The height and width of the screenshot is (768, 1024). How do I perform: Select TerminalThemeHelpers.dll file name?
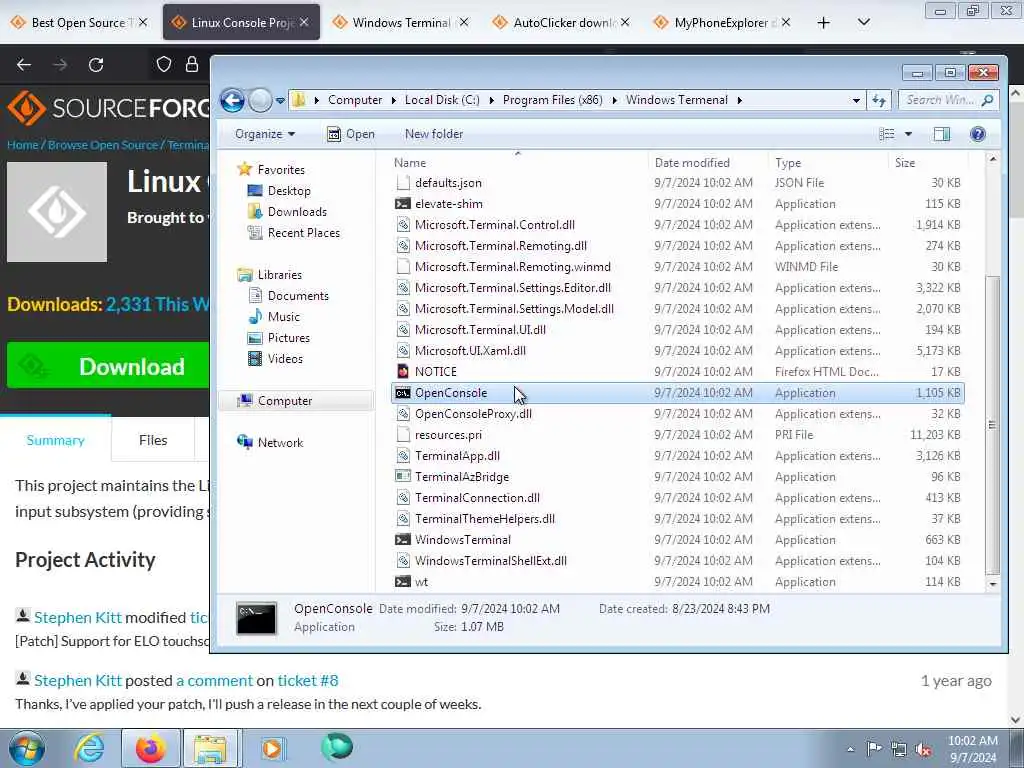(x=485, y=519)
